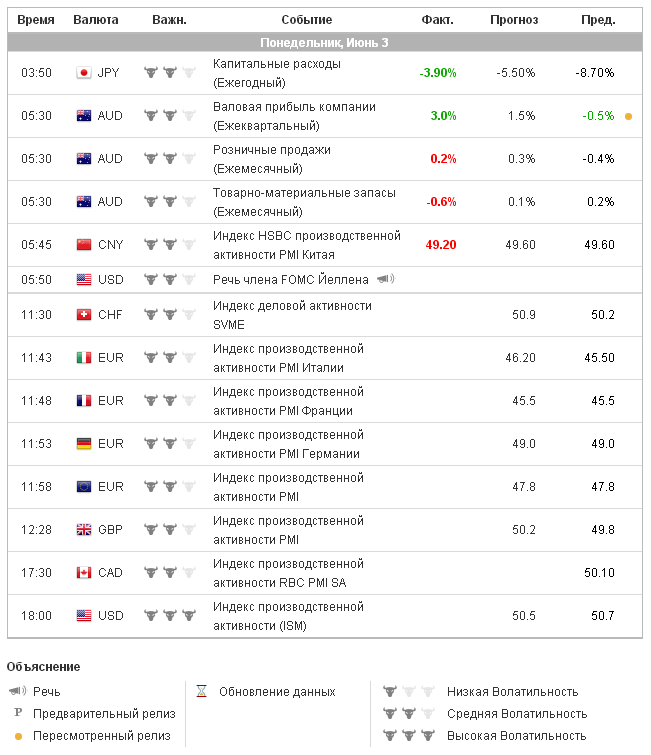Sort by the Время column header
The height and width of the screenshot is (755, 651).
click(x=36, y=20)
